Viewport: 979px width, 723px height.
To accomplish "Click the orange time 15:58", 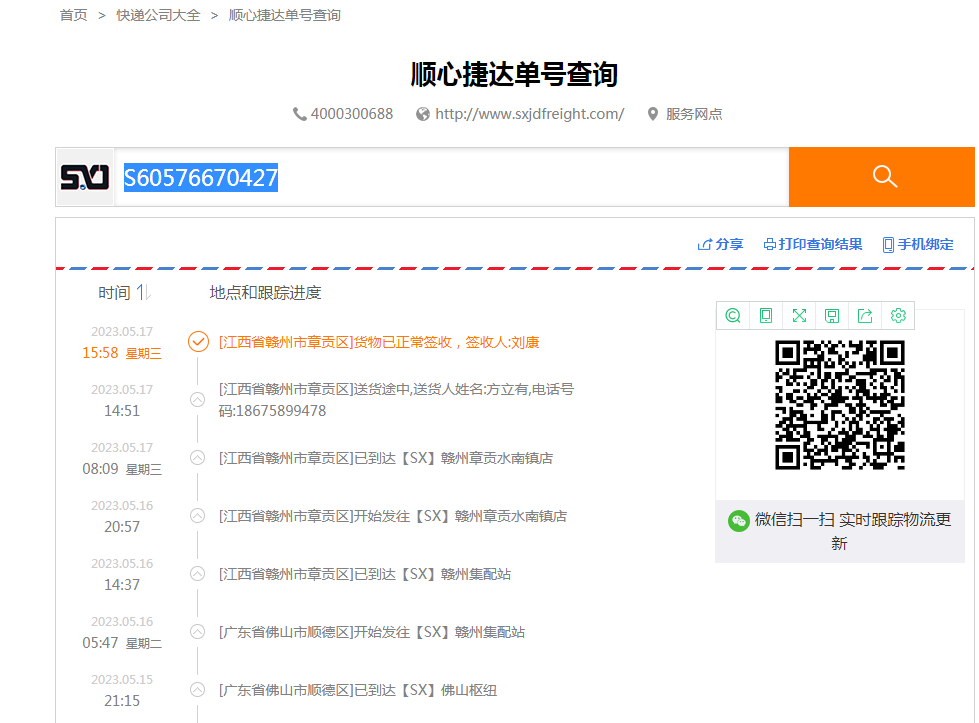I will [x=100, y=353].
